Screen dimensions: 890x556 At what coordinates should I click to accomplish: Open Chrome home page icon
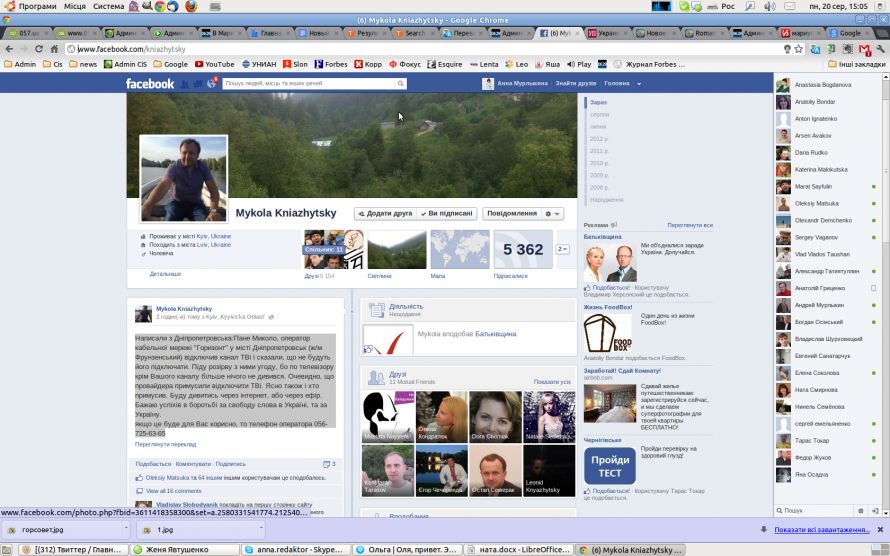click(x=54, y=49)
